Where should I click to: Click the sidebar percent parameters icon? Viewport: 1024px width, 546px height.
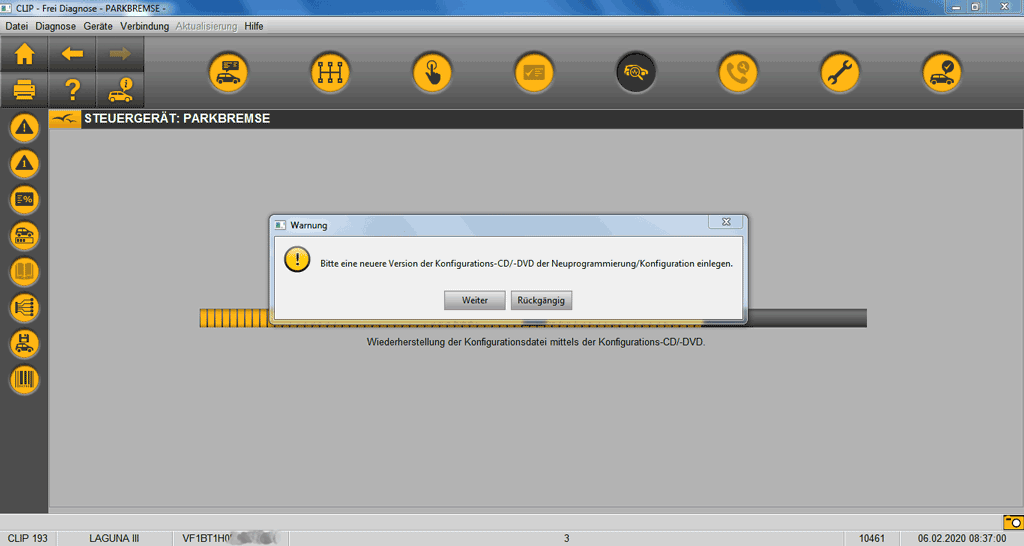(24, 200)
